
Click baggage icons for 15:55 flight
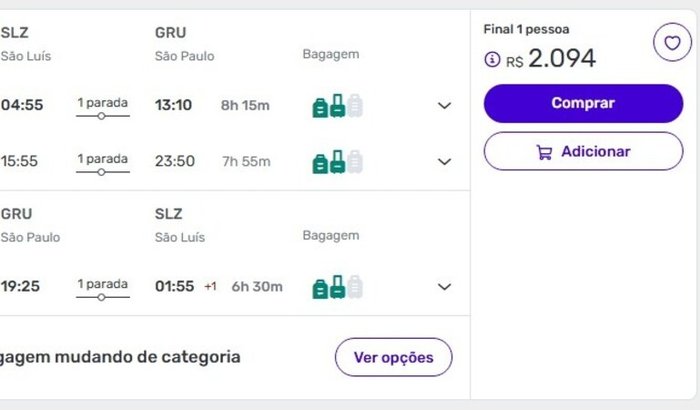(337, 161)
